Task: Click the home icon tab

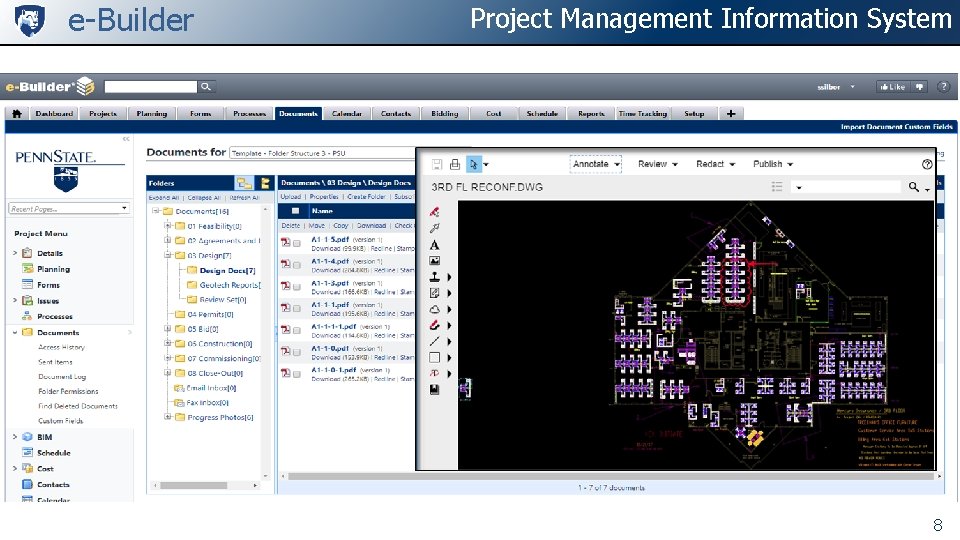Action: [17, 113]
